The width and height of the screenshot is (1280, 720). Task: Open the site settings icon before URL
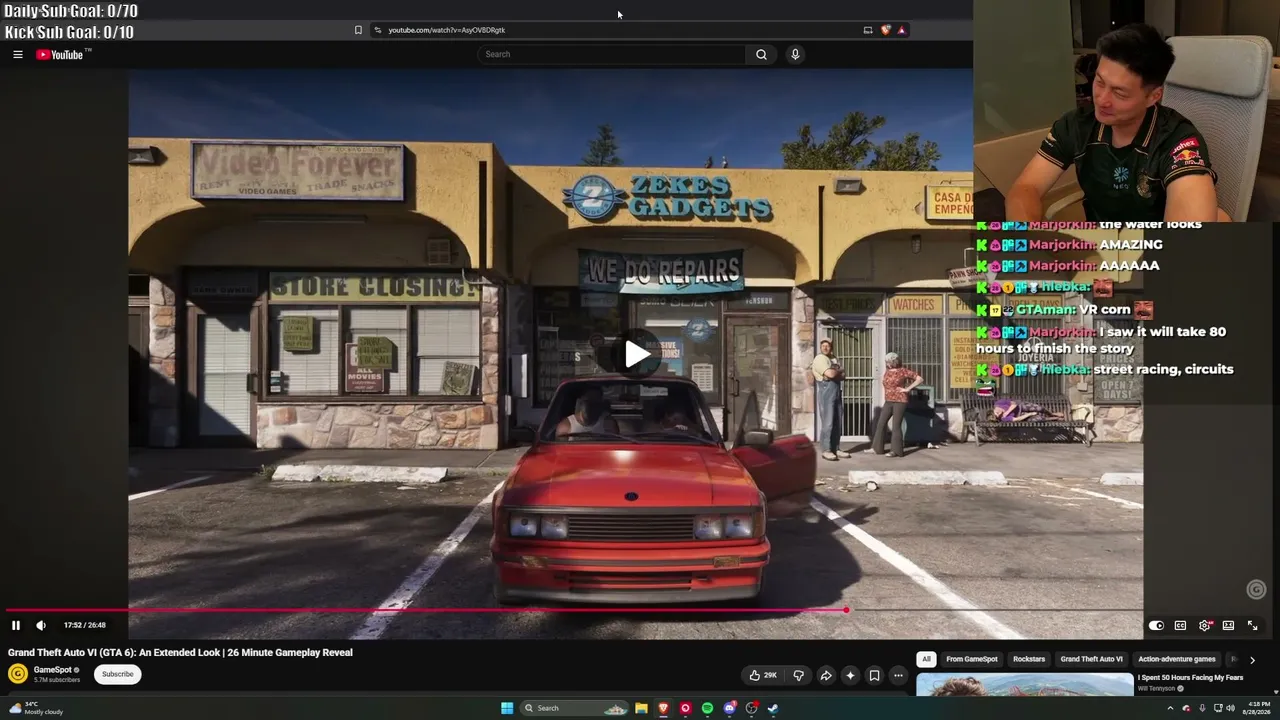point(377,30)
